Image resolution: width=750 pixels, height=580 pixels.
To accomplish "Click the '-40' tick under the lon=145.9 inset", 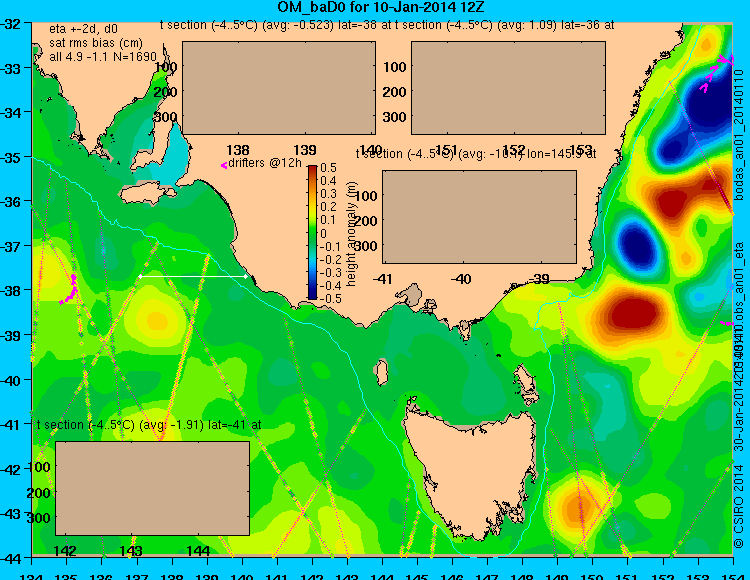I will click(x=461, y=279).
